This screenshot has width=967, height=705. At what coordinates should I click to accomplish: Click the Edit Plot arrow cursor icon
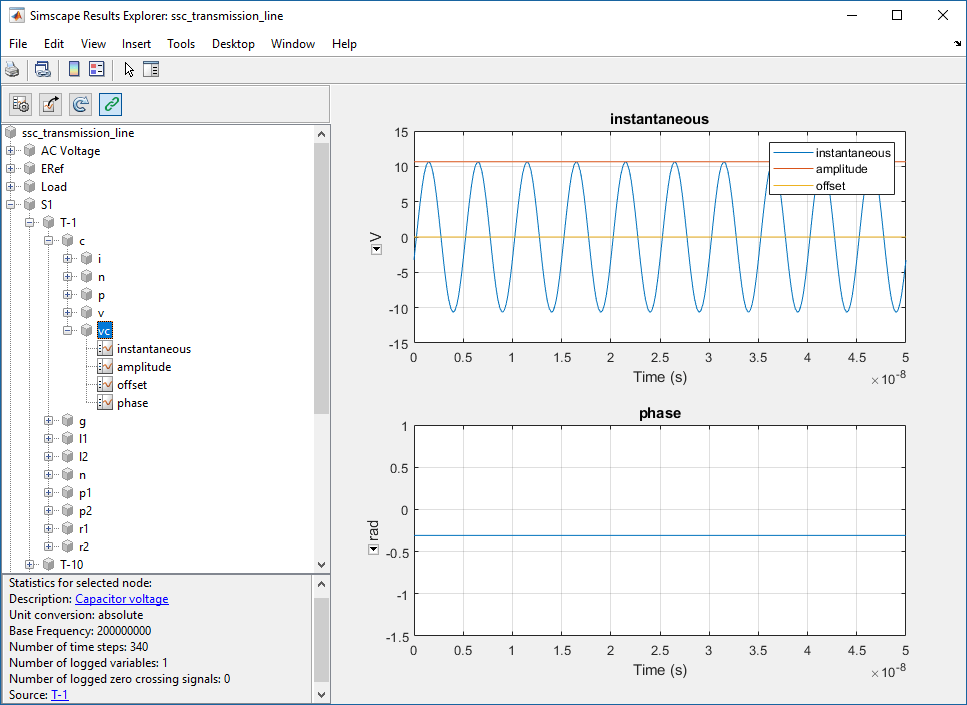129,69
